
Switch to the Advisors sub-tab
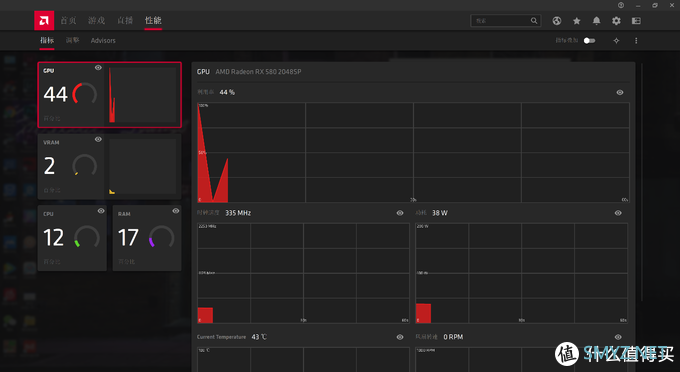pos(103,40)
